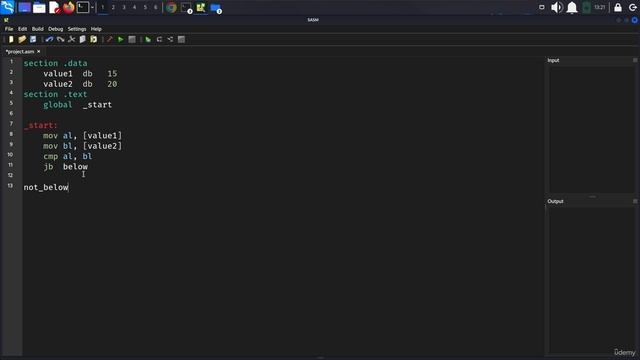This screenshot has width=640, height=360.
Task: Switch to workspace 4
Action: pyautogui.click(x=134, y=7)
